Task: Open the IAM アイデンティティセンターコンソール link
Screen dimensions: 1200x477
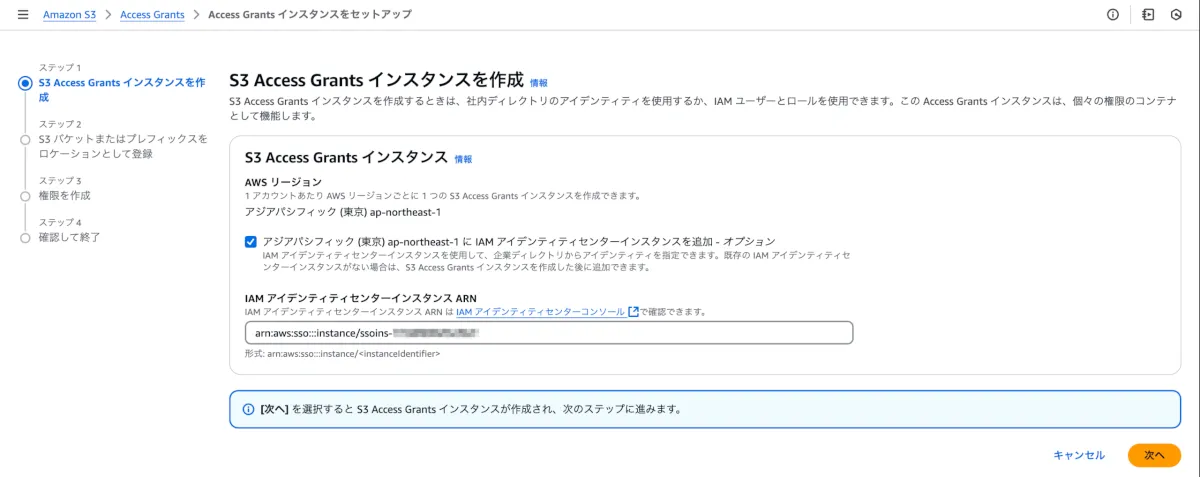Action: tap(540, 312)
